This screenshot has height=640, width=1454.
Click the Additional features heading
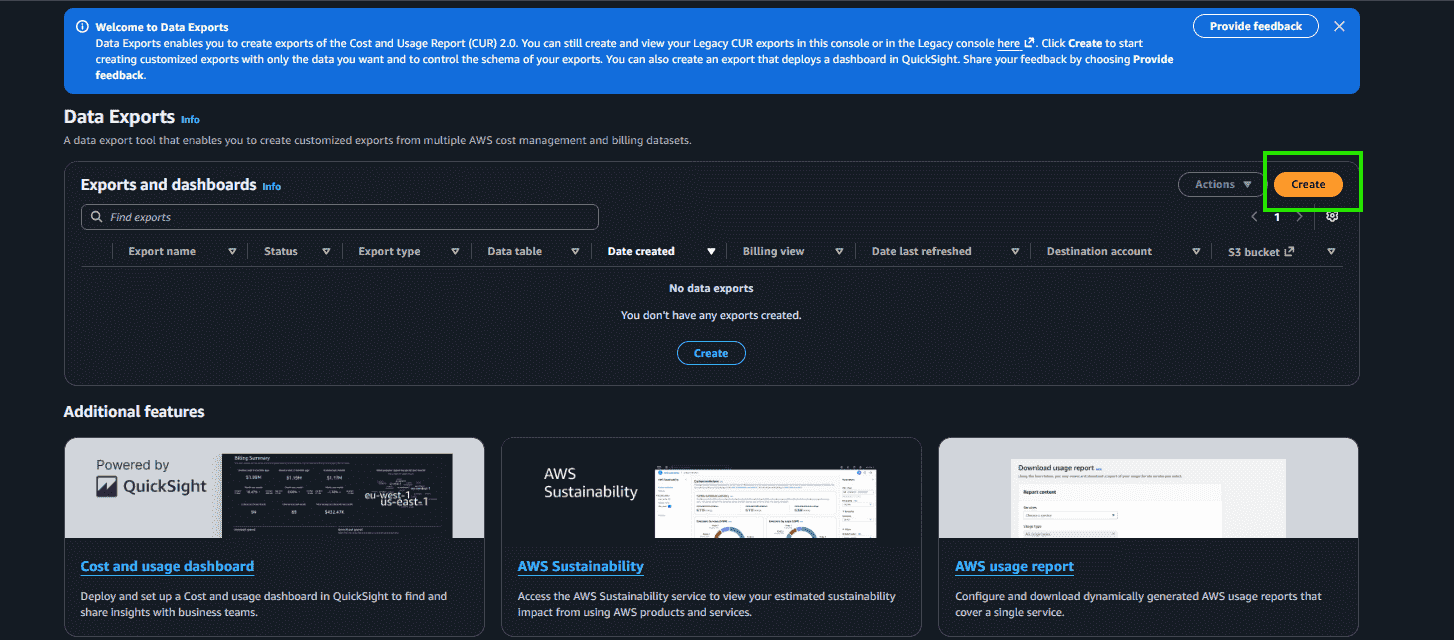point(134,412)
